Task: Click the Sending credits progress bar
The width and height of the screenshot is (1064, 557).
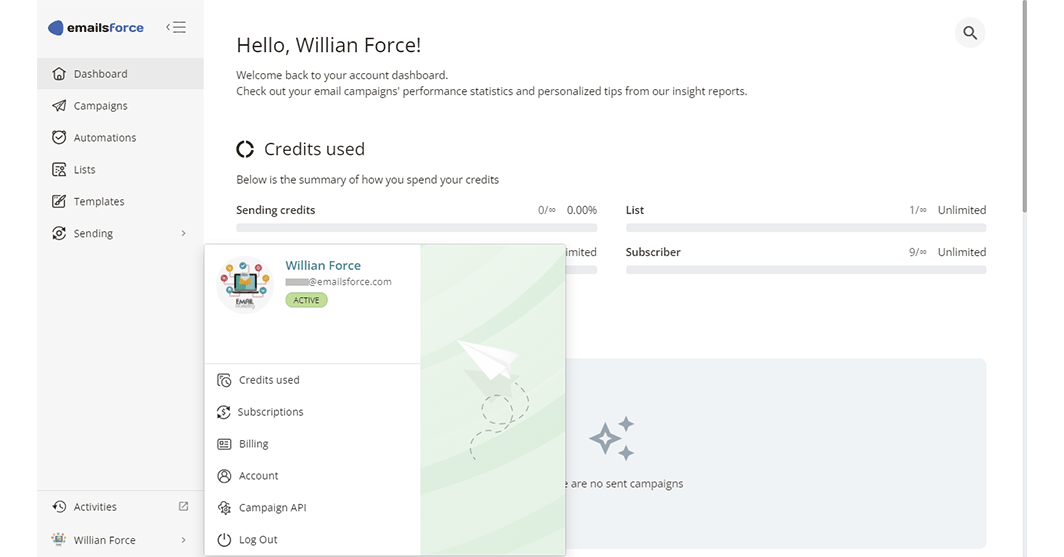Action: tap(416, 228)
